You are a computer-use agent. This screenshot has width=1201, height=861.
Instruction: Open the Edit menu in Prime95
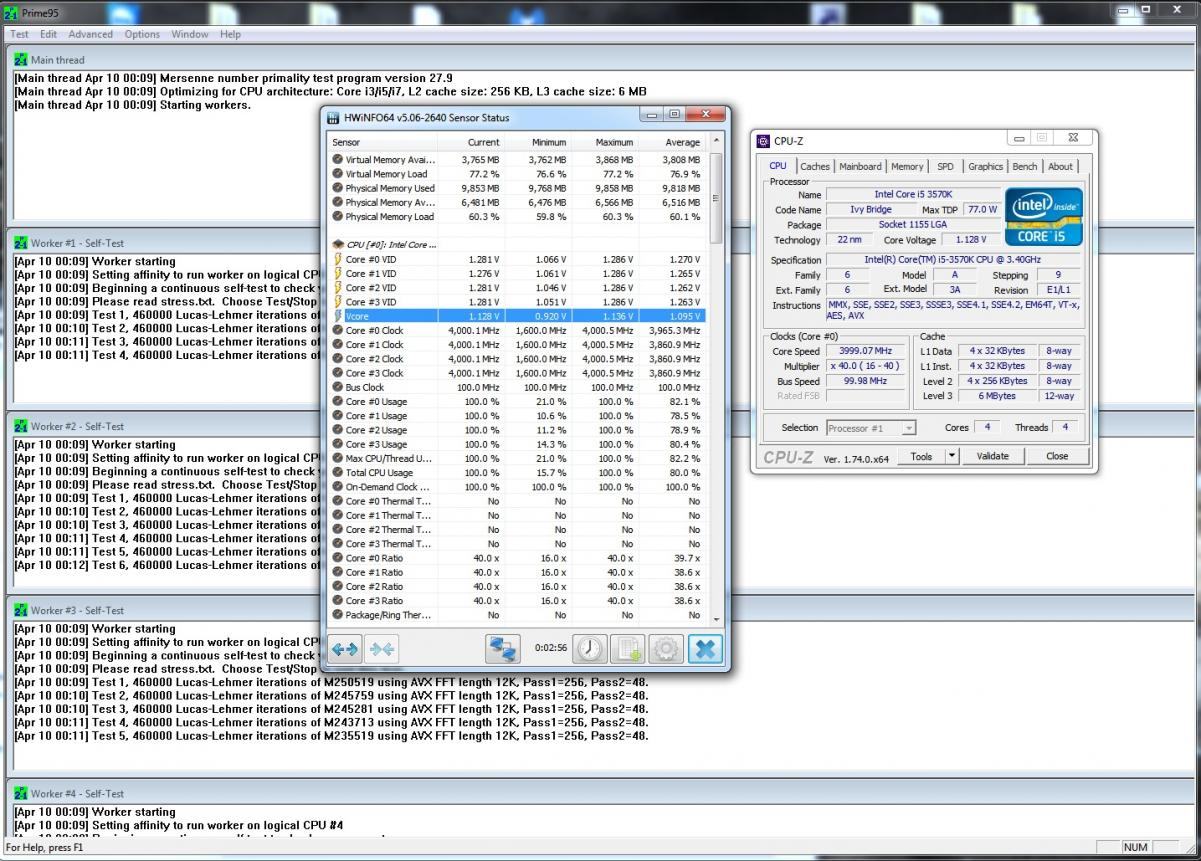tap(48, 34)
